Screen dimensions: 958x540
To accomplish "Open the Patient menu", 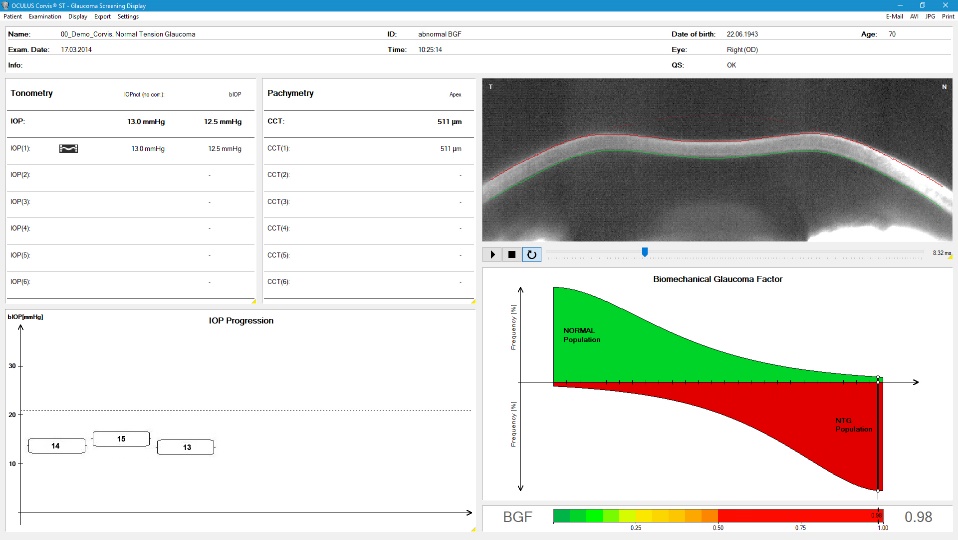I will coord(13,17).
